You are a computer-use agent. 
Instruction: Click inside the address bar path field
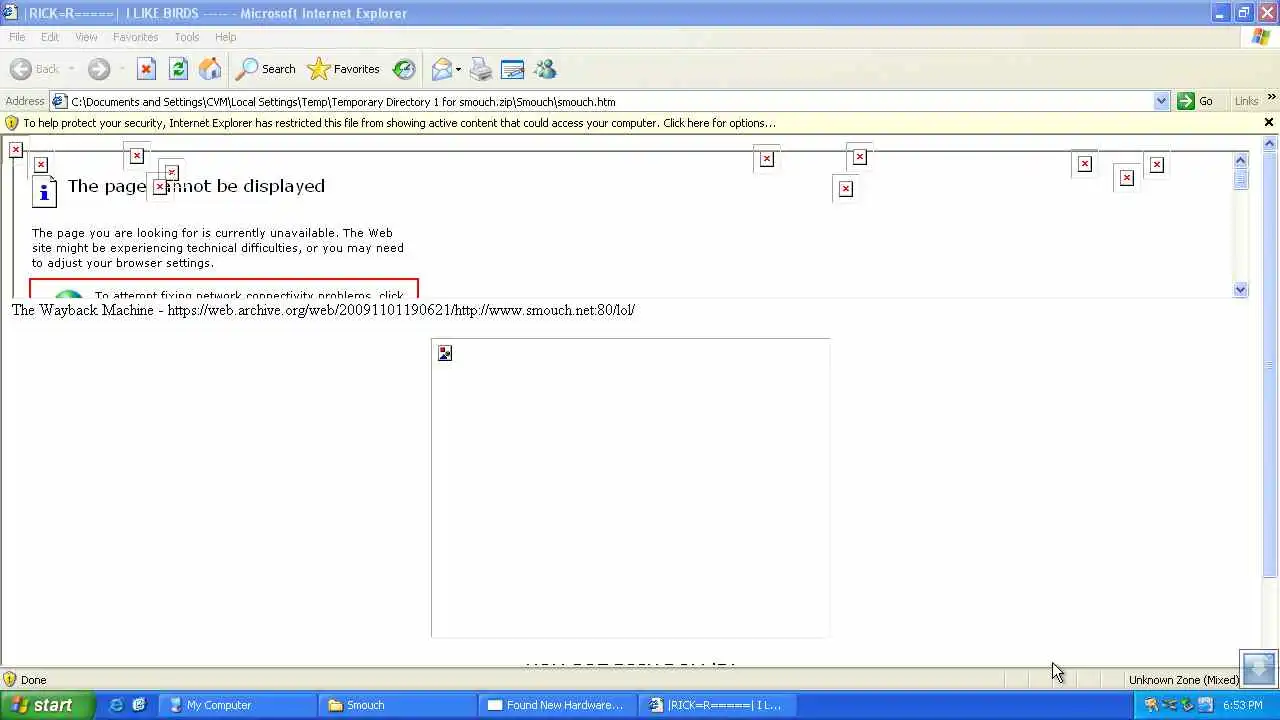(x=608, y=101)
